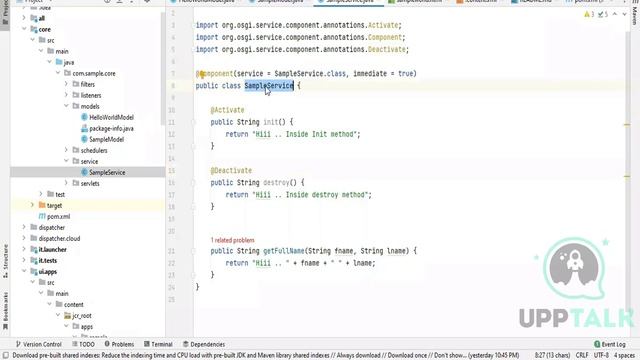The image size is (640, 360).
Task: Expand the servlets package
Action: (x=67, y=183)
